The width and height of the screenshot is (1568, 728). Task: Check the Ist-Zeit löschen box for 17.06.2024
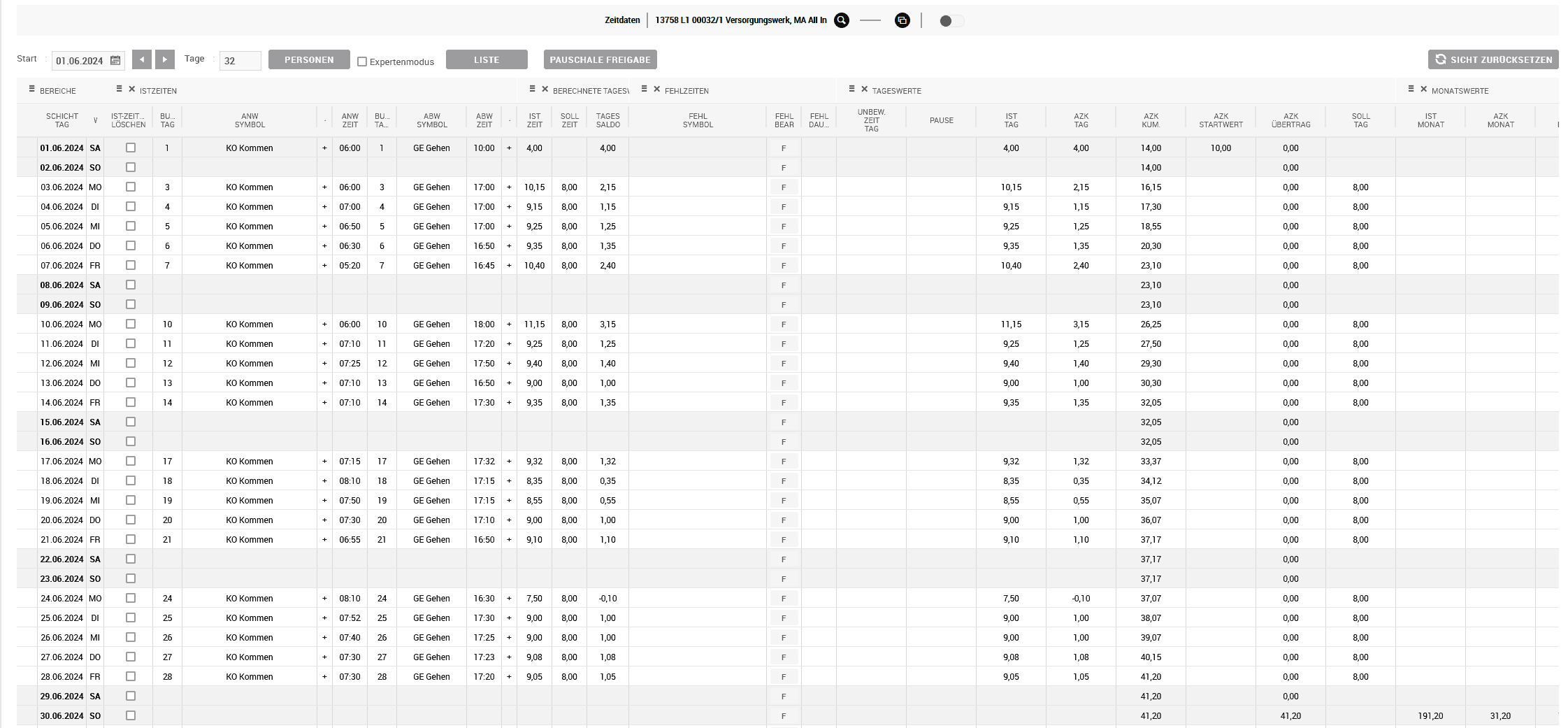click(x=131, y=461)
